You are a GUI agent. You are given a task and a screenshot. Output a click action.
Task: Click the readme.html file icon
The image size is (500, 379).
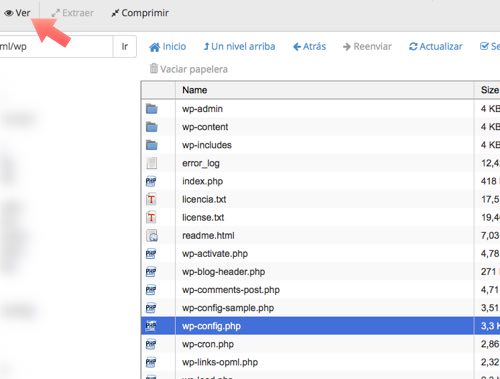pyautogui.click(x=152, y=236)
